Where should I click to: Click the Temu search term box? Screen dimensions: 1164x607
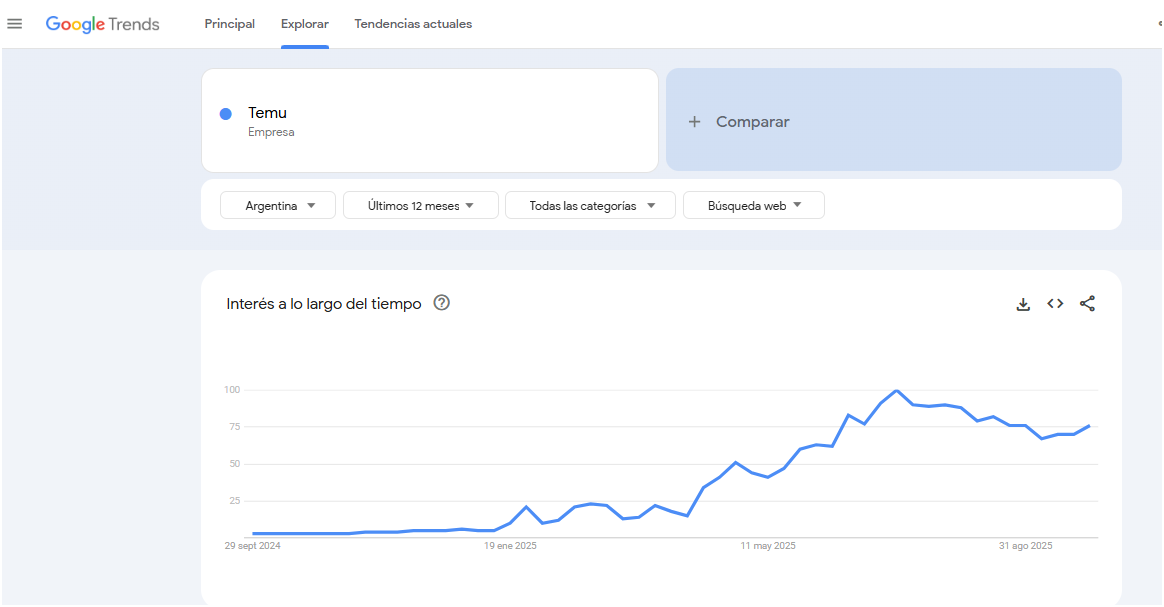click(430, 121)
